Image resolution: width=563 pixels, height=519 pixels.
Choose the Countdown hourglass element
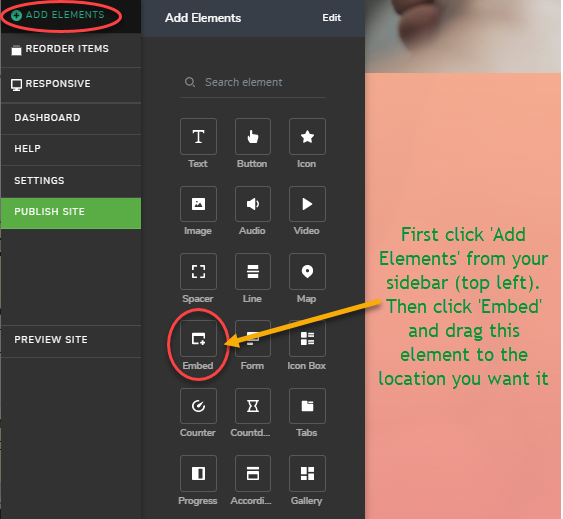(x=253, y=406)
